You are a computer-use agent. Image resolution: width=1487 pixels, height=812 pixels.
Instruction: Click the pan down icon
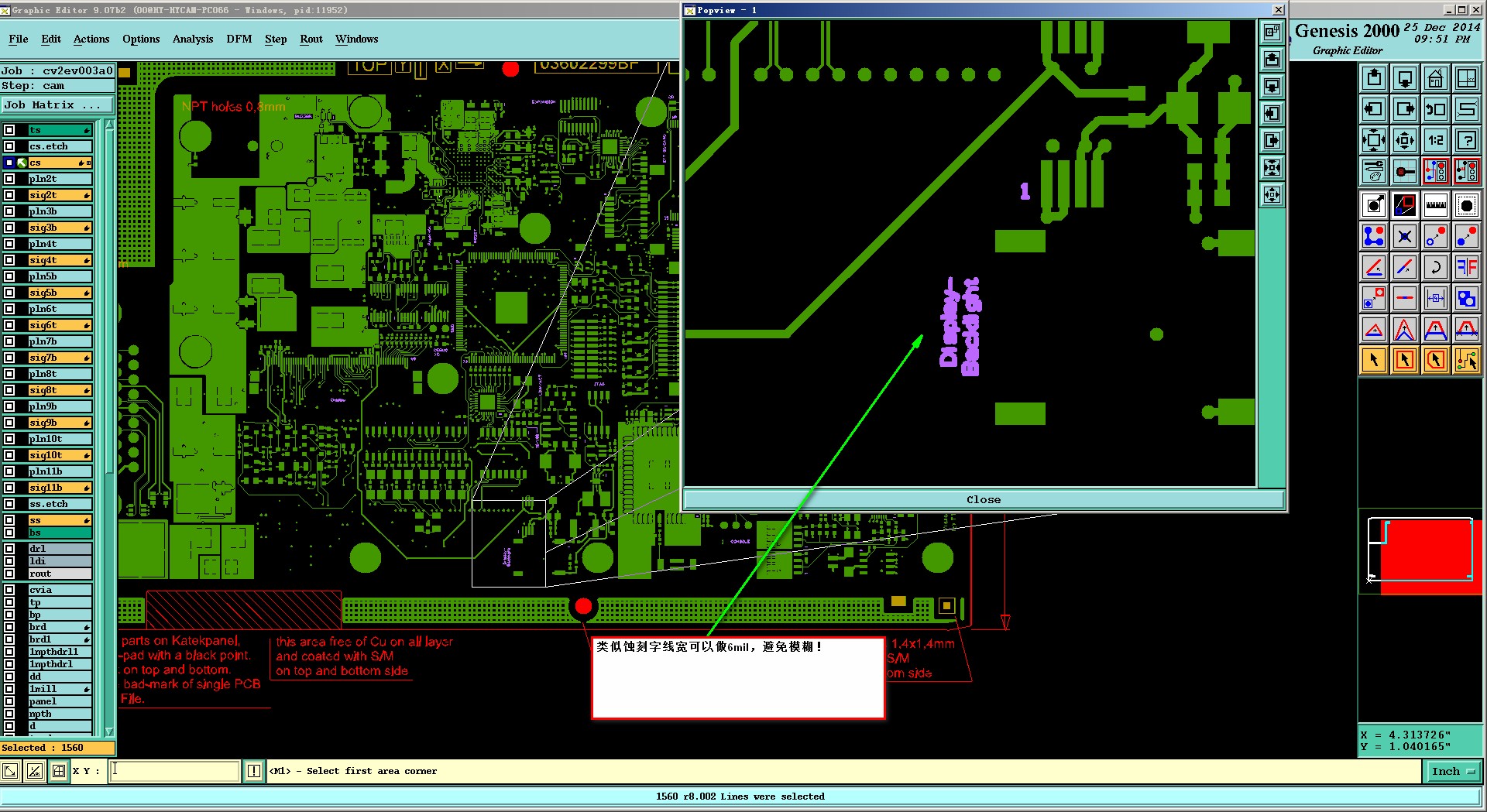pos(1405,79)
